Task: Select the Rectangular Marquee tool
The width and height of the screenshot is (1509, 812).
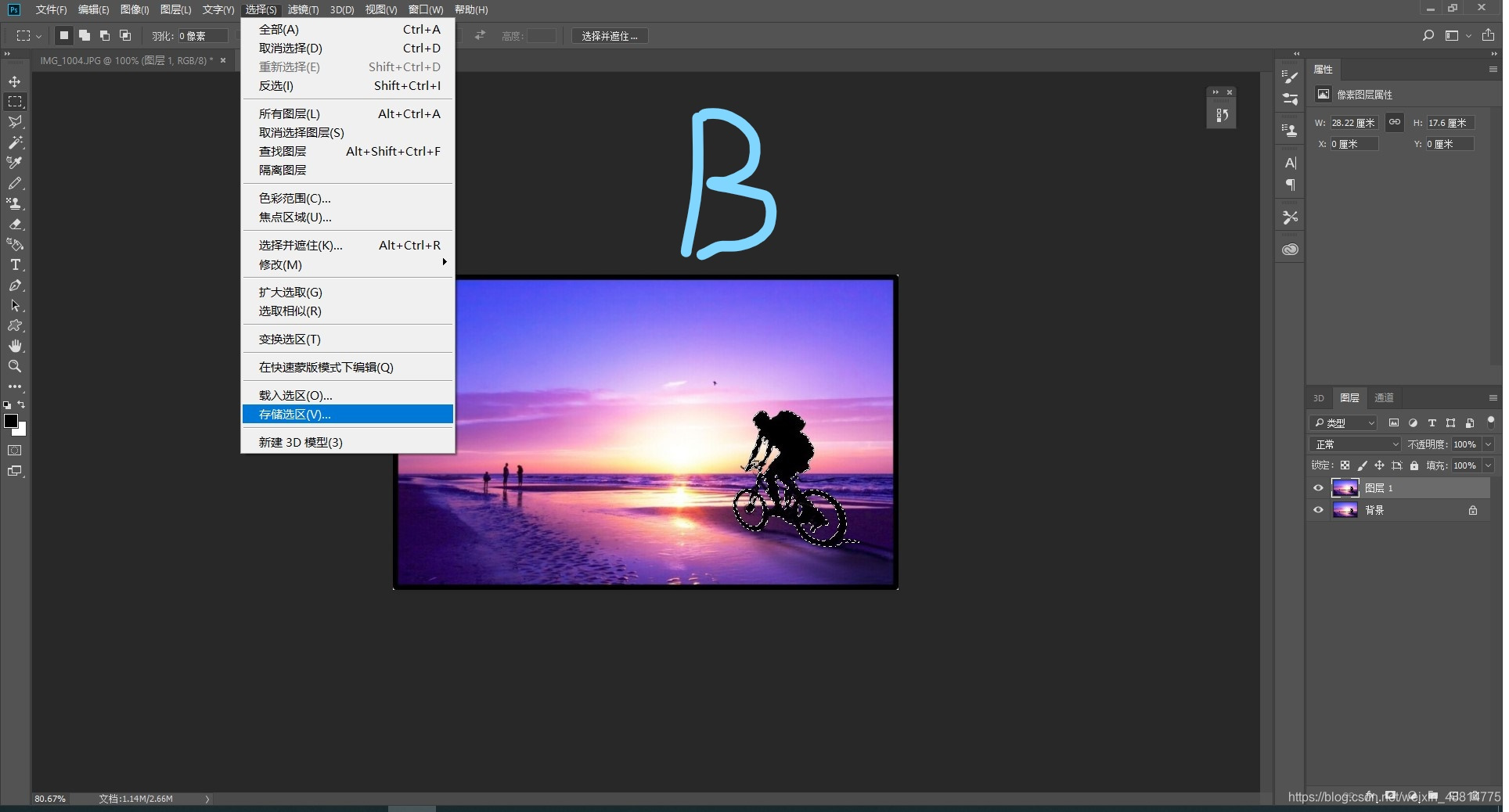Action: [x=15, y=102]
